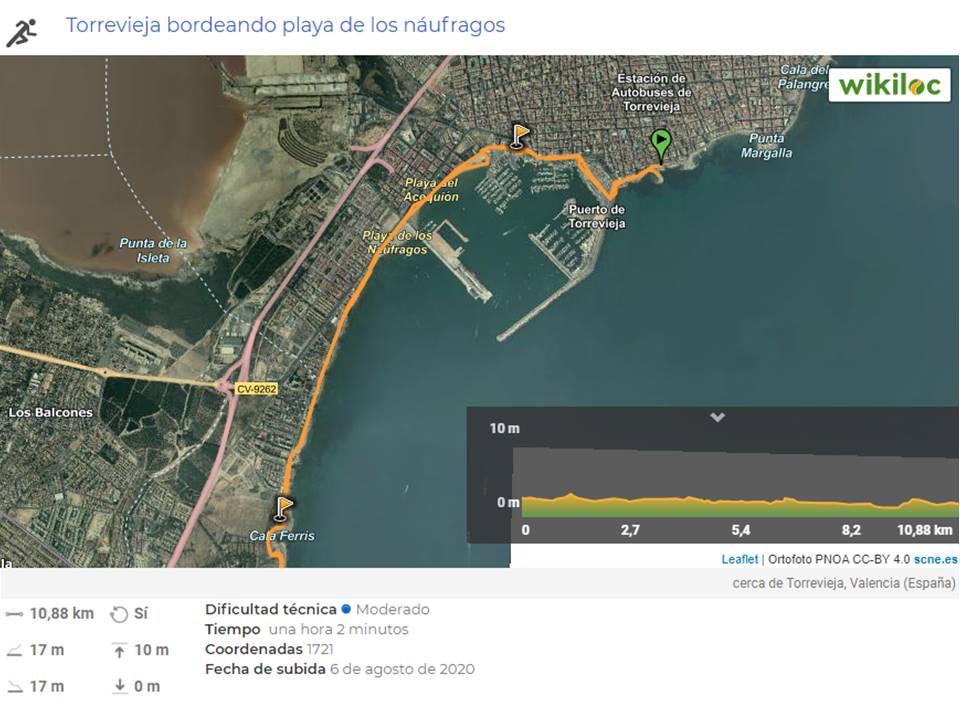The width and height of the screenshot is (960, 720).
Task: Click the blue Moderado difficulty dot
Action: click(345, 609)
